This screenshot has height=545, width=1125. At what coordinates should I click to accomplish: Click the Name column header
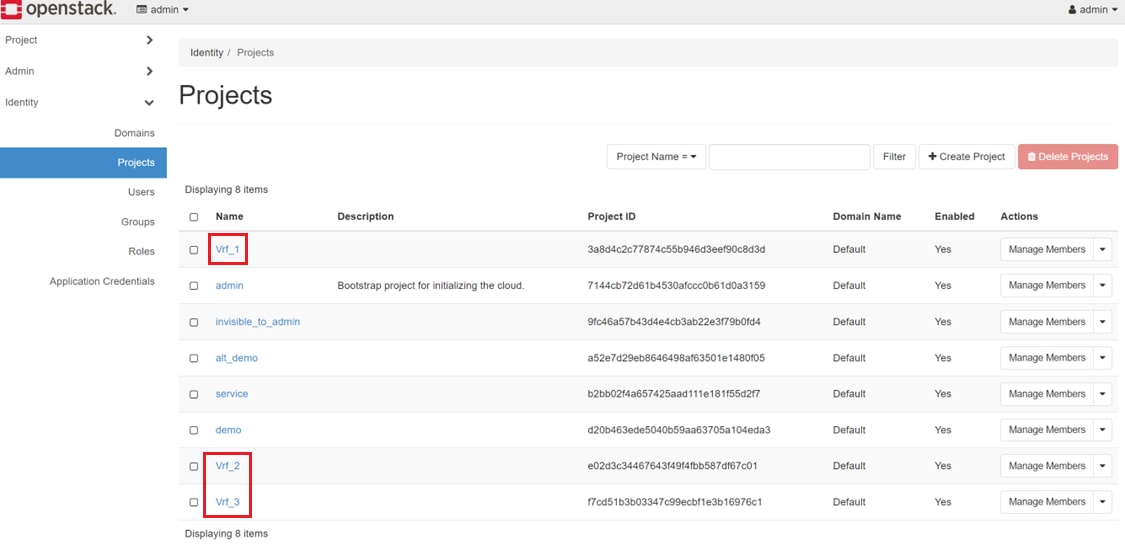coord(230,217)
